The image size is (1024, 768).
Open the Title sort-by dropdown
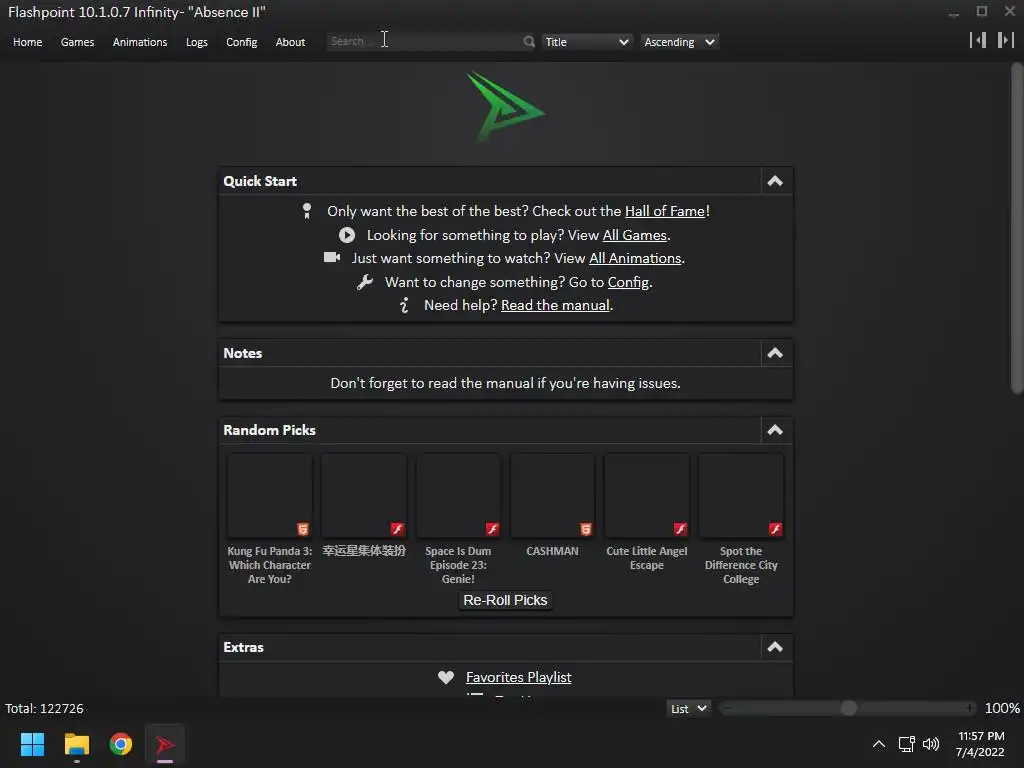(586, 42)
